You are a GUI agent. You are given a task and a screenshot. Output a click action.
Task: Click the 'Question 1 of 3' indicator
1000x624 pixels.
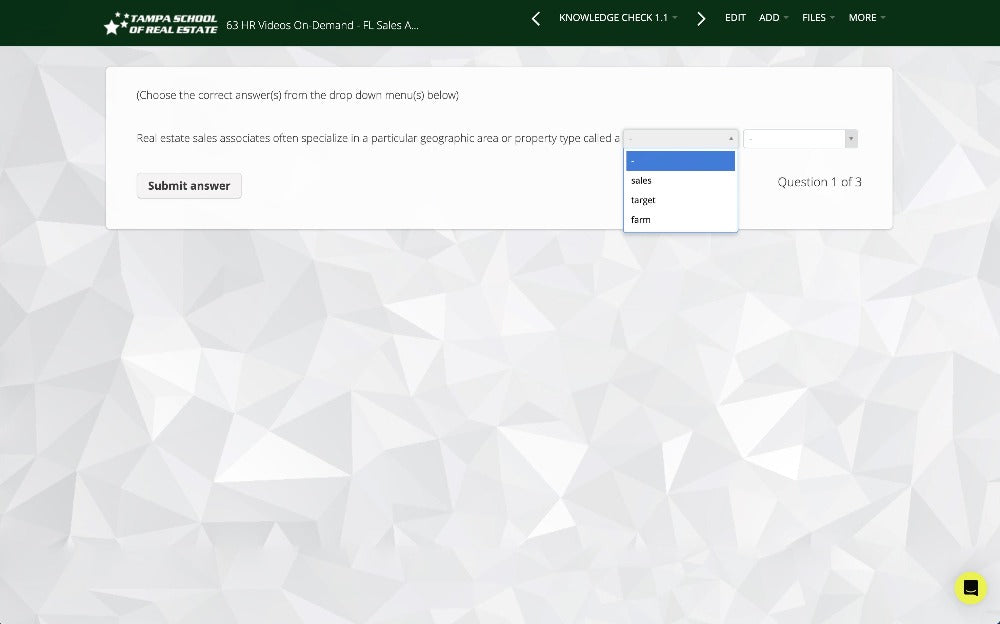(819, 182)
